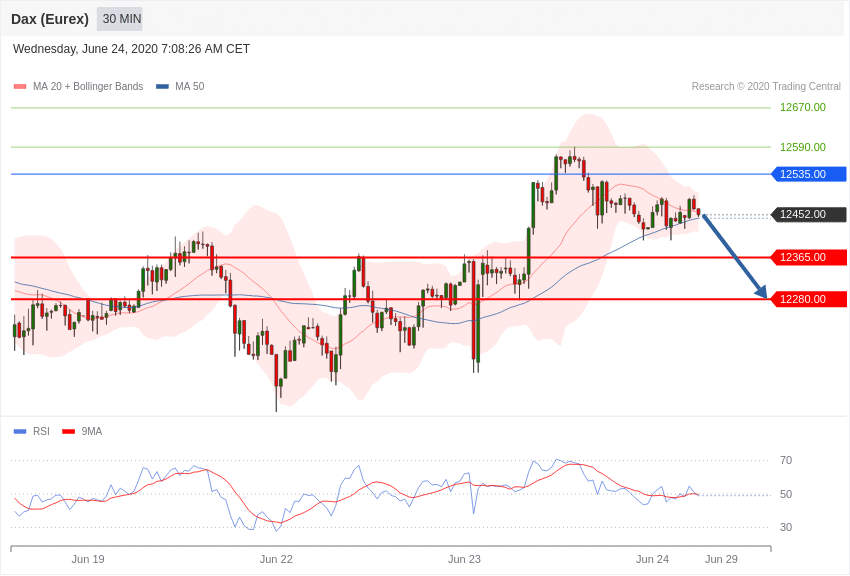Click the MA 20 + Bollinger Bands legend swatch
Screen dimensions: 850x576
point(20,87)
